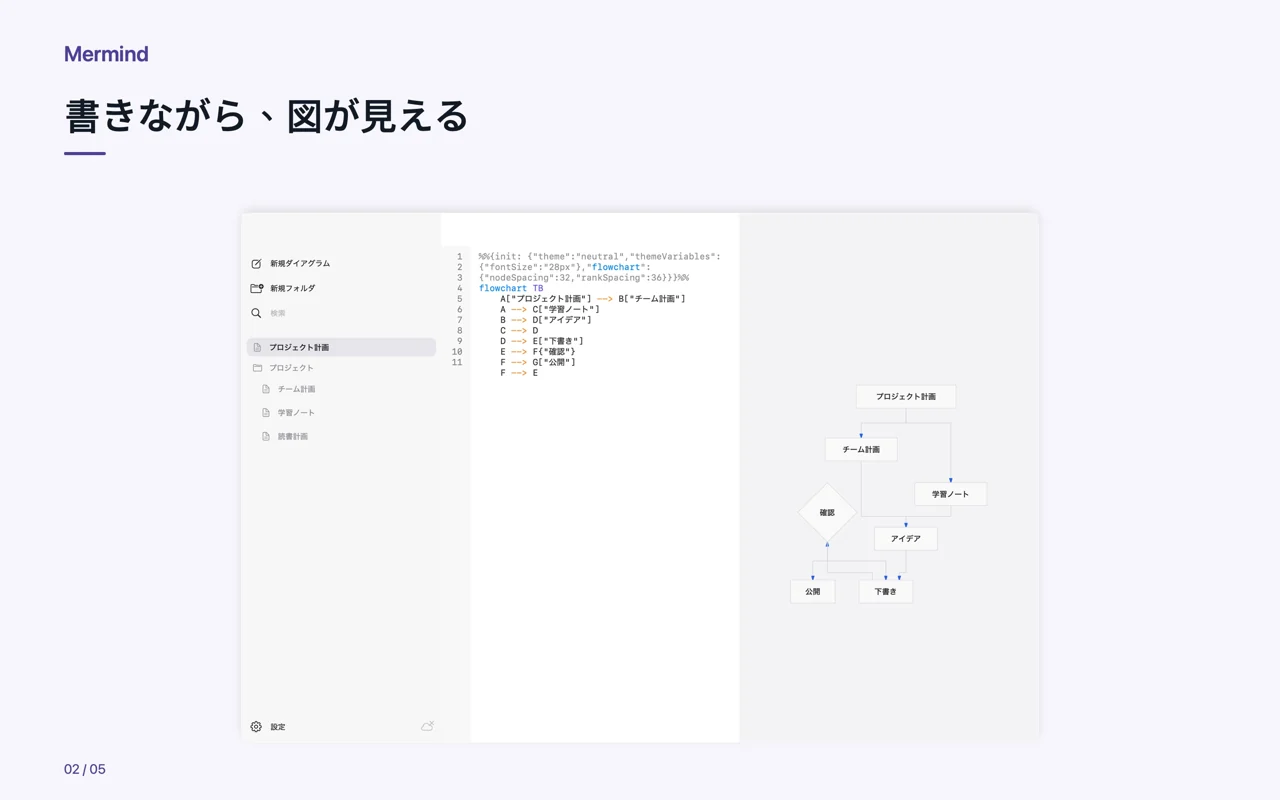Click the プロジェクト計画 node in the diagram
The width and height of the screenshot is (1280, 800).
point(906,397)
